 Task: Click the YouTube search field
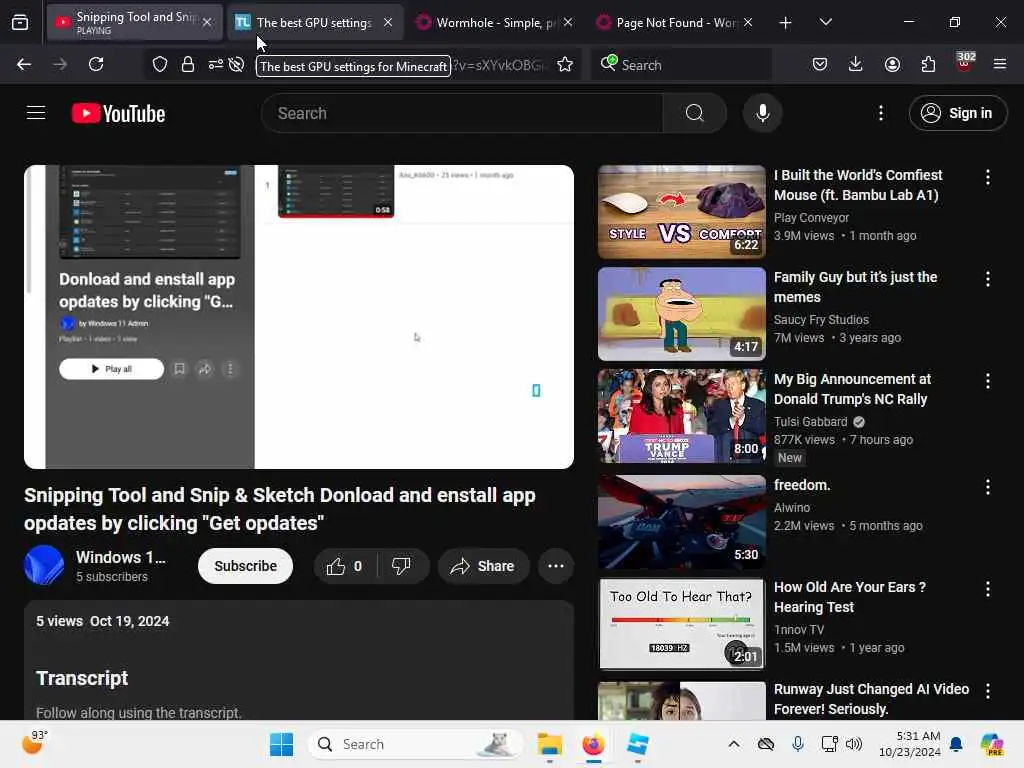pos(462,113)
